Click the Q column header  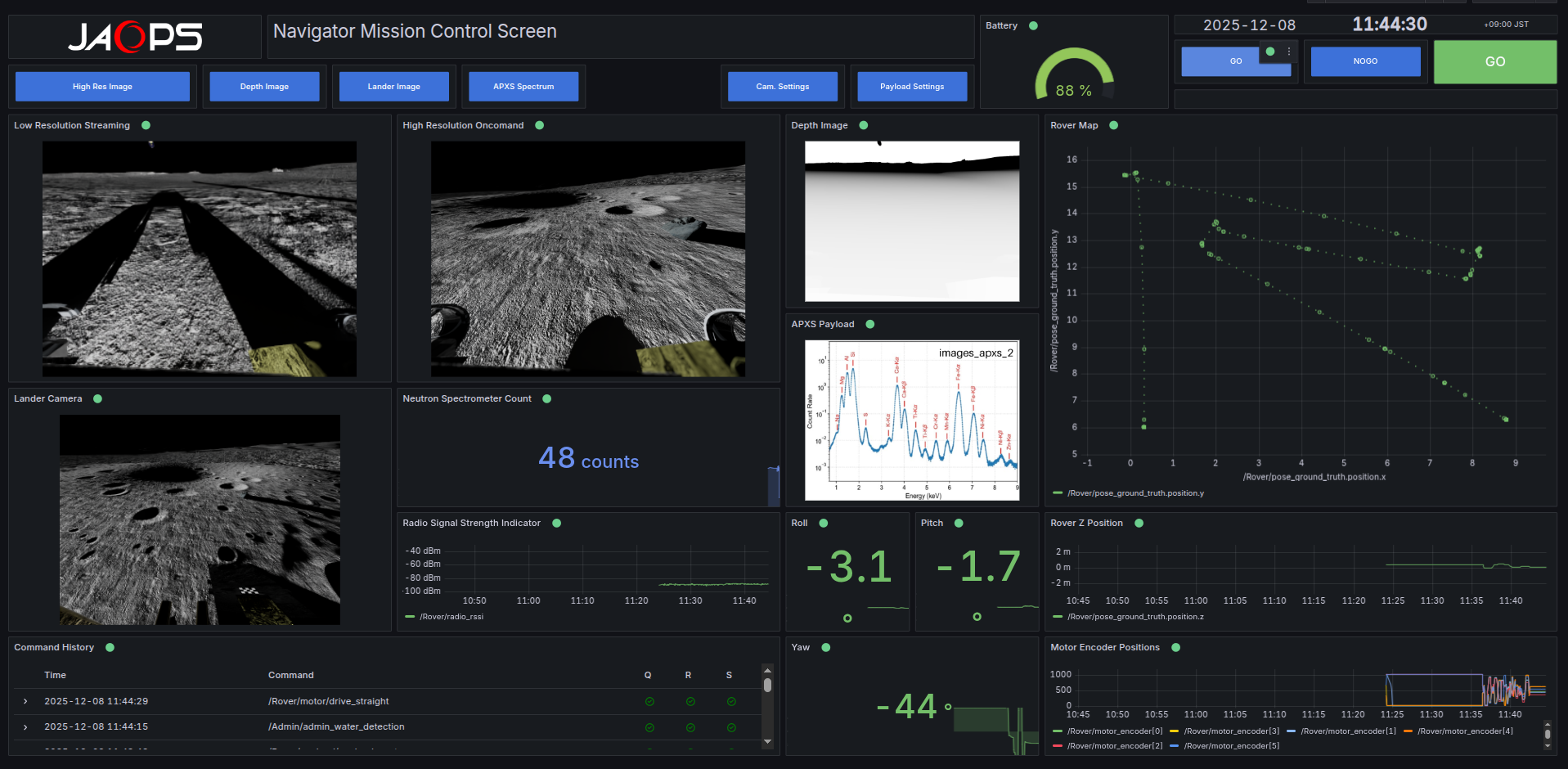coord(648,675)
